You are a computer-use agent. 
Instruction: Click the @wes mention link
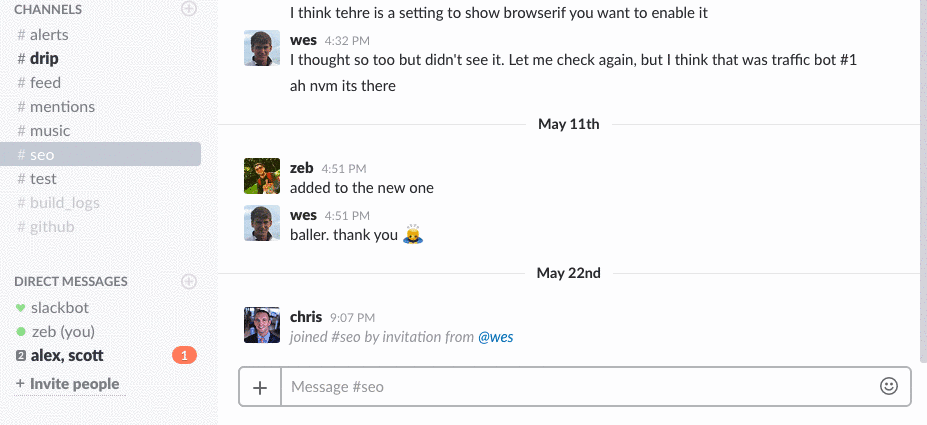495,337
